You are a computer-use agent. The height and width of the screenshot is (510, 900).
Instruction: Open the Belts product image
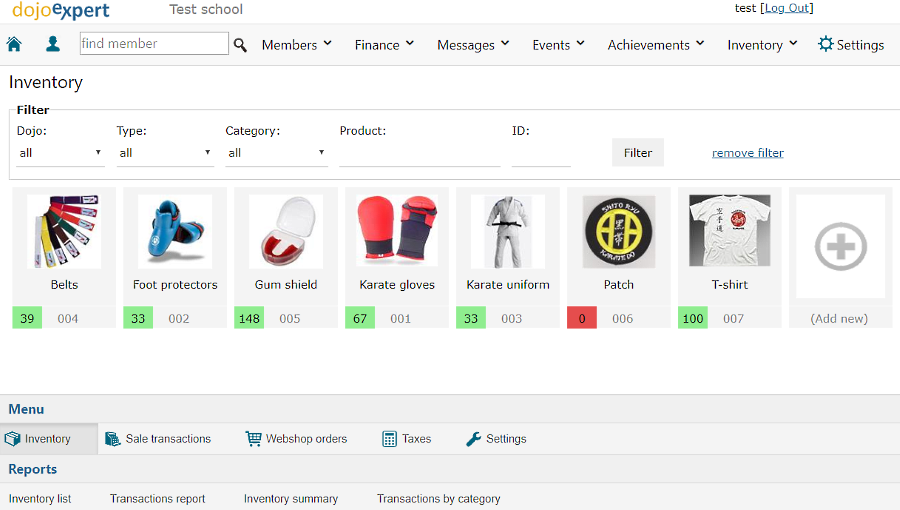(x=64, y=231)
